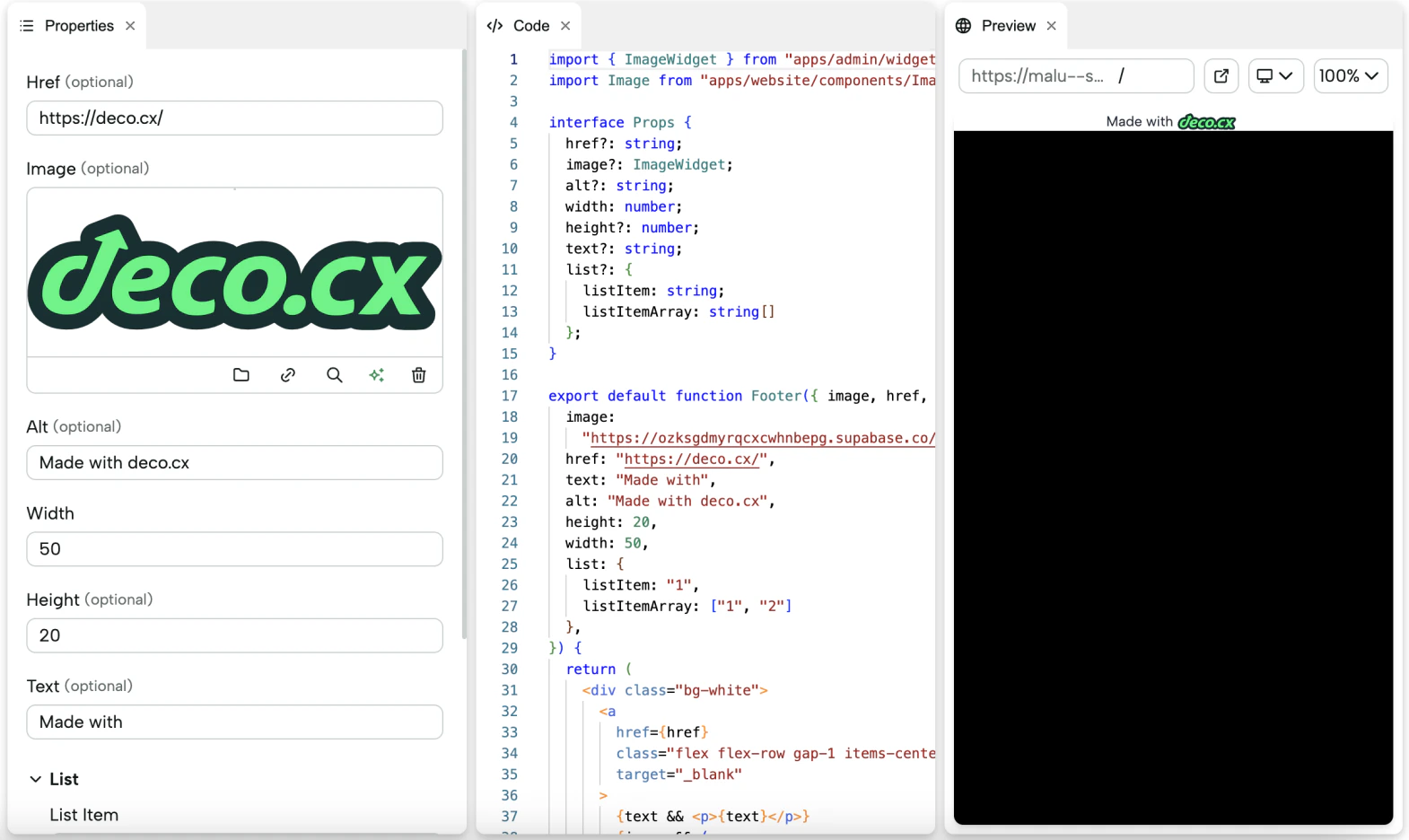The image size is (1409, 840).
Task: Click the link icon under image
Action: [x=288, y=375]
